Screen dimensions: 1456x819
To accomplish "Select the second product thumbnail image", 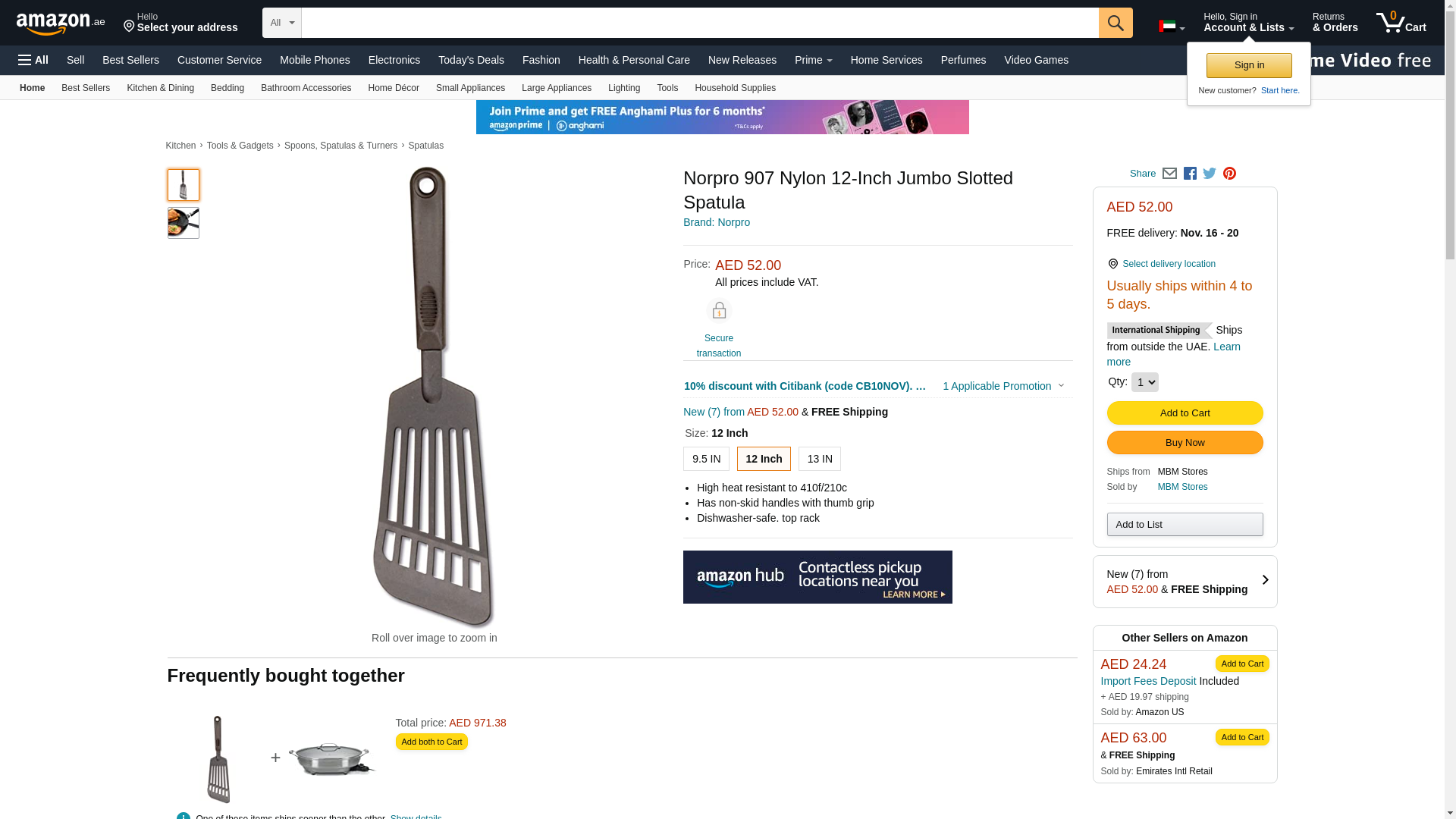I will (x=184, y=224).
